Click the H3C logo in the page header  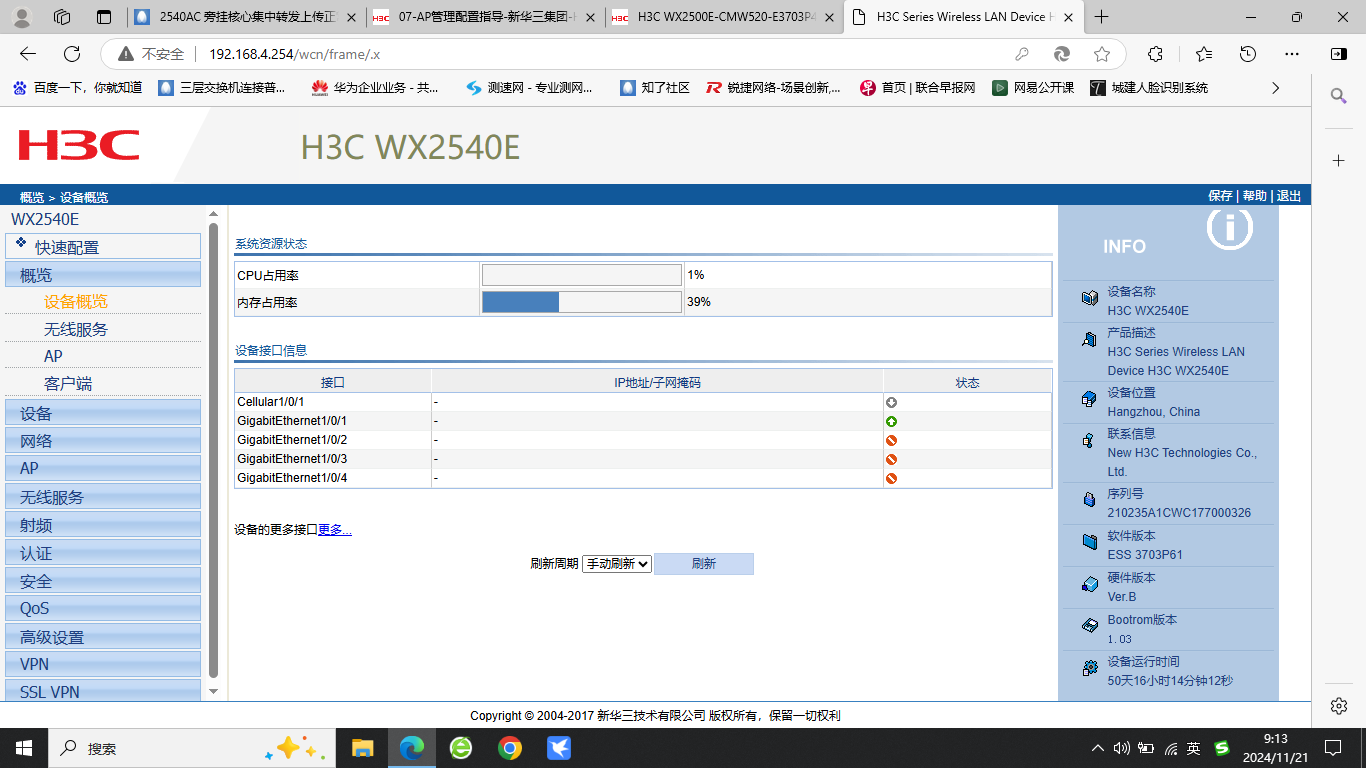pyautogui.click(x=79, y=145)
